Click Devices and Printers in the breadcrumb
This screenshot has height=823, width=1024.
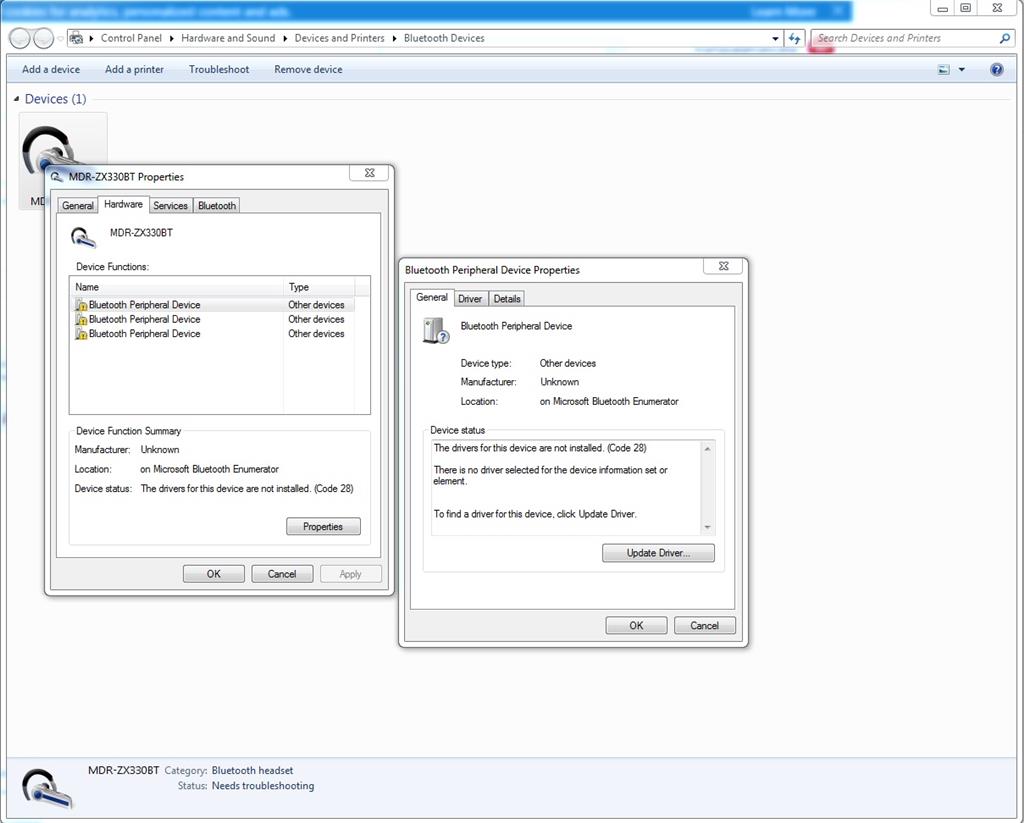[340, 38]
